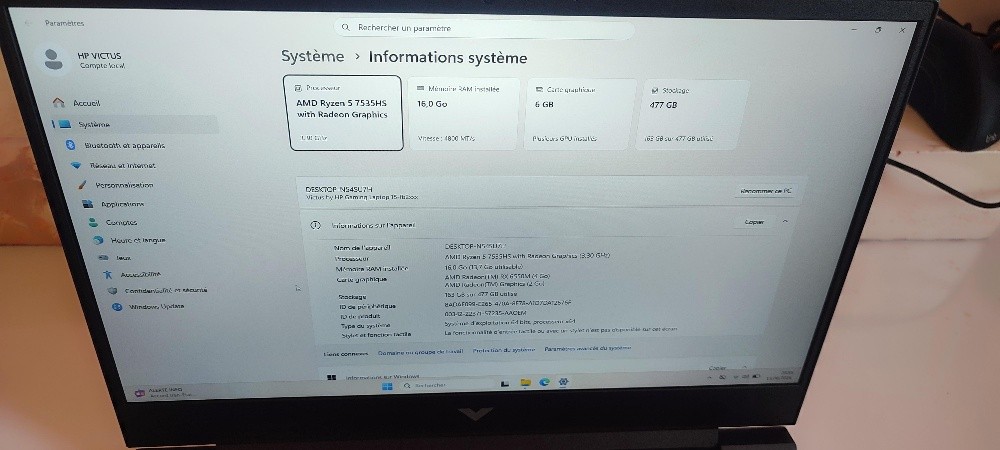Click the Stylet et fonction tactile description
Image resolution: width=1000 pixels, height=450 pixels.
tap(561, 331)
